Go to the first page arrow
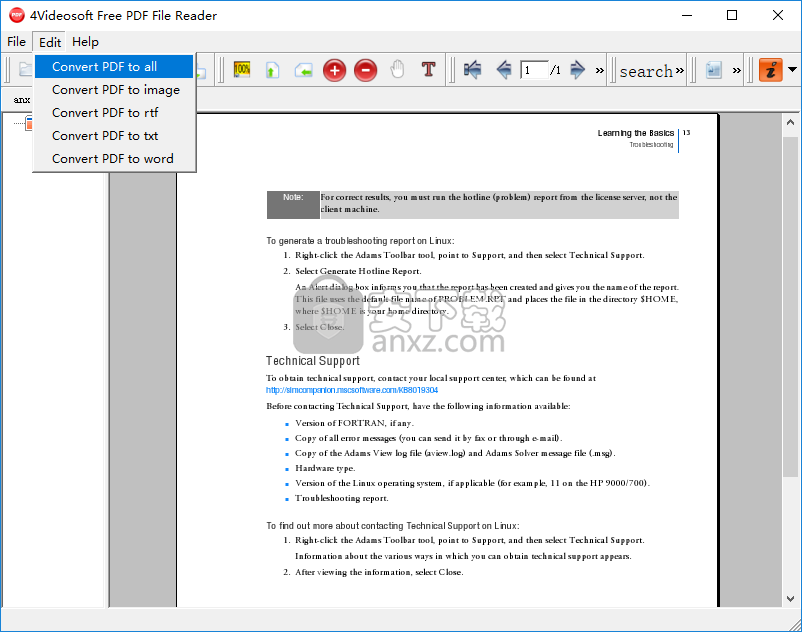Viewport: 802px width, 632px height. [472, 70]
